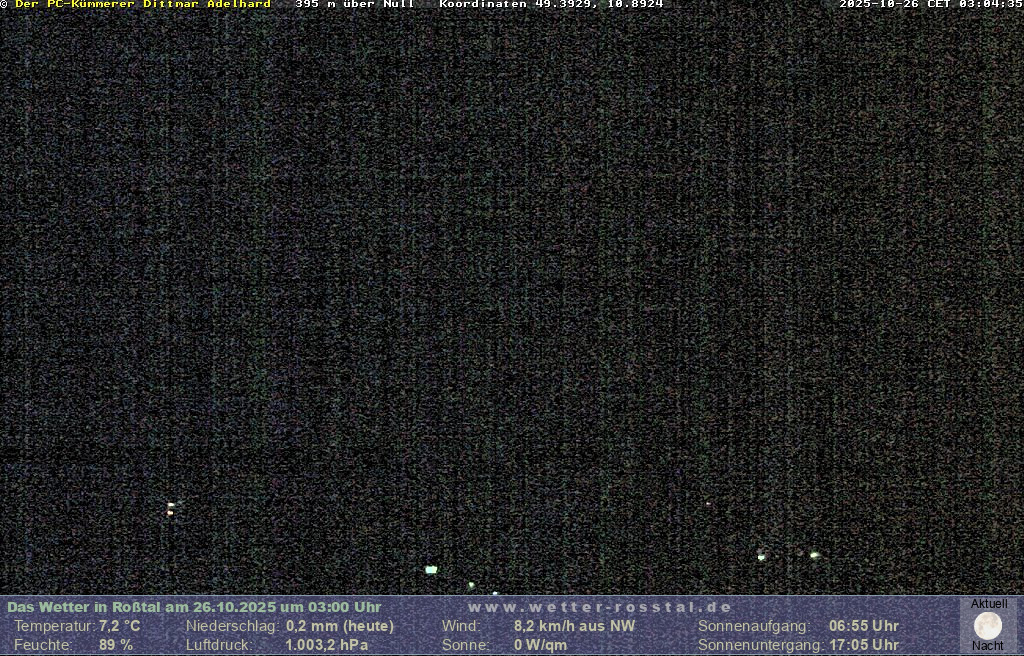Click the wind reading 8,2 km/h aus NW
The height and width of the screenshot is (656, 1024).
pos(574,626)
